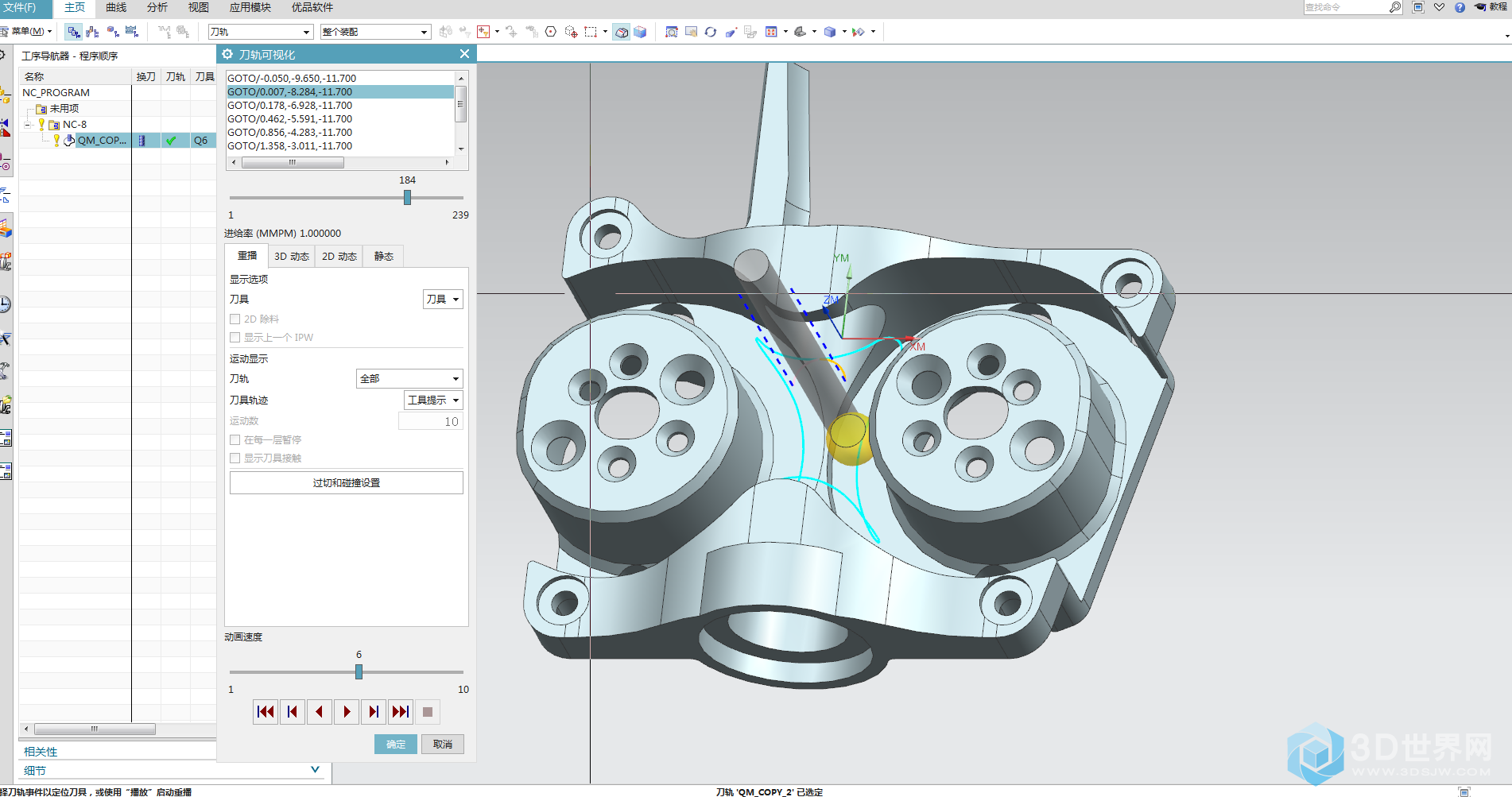Switch to the 重播 tab
The width and height of the screenshot is (1512, 797).
[x=247, y=256]
